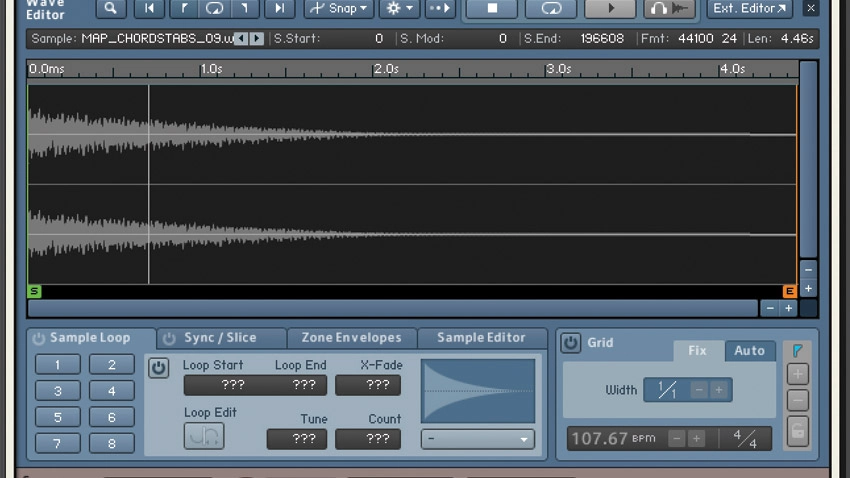
Task: Select loop slot 2
Action: click(x=112, y=365)
